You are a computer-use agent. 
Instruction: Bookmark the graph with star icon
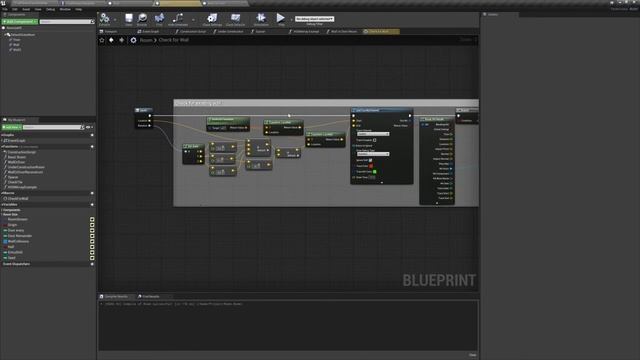click(102, 40)
